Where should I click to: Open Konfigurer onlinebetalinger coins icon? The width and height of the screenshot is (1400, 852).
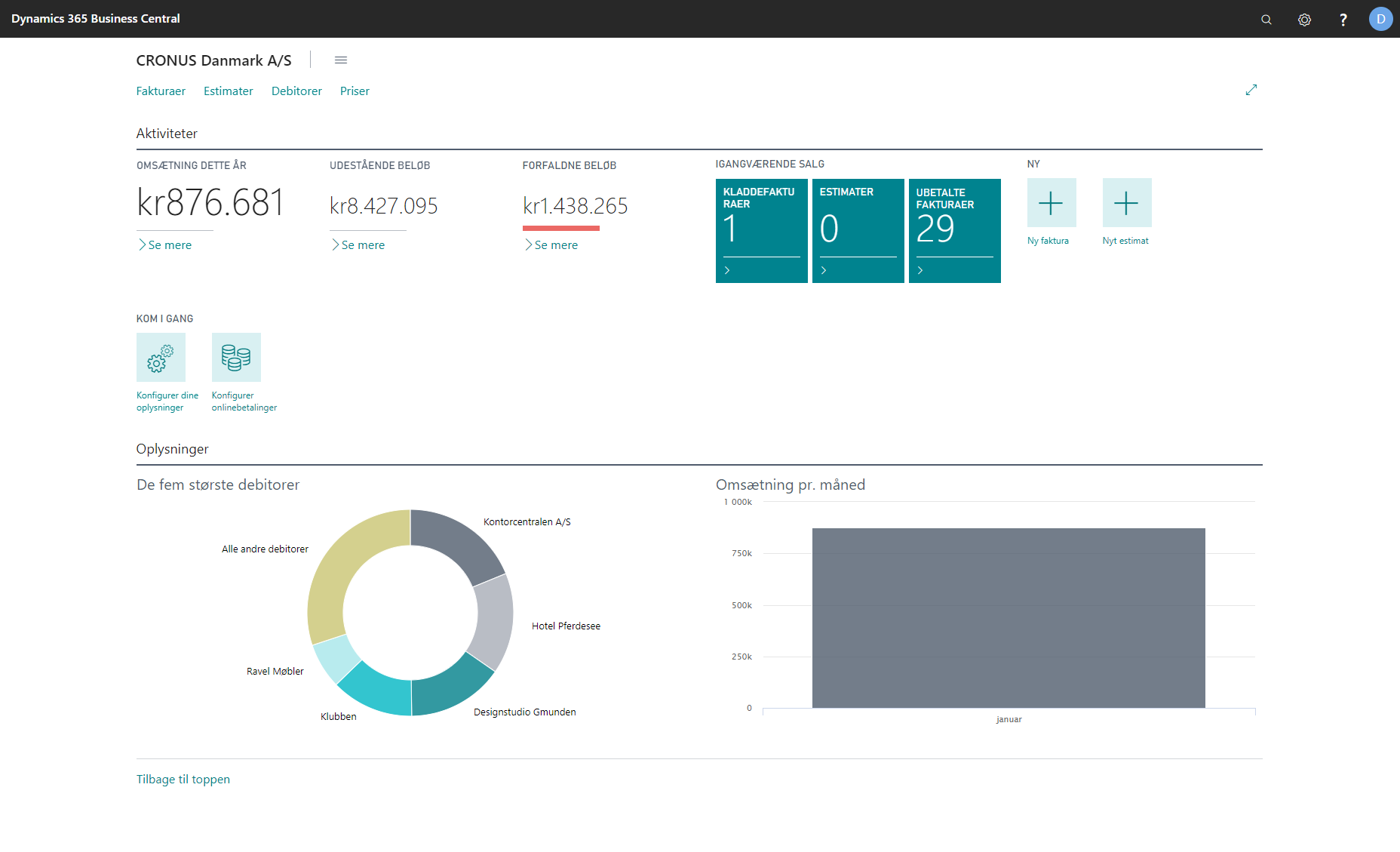click(236, 358)
